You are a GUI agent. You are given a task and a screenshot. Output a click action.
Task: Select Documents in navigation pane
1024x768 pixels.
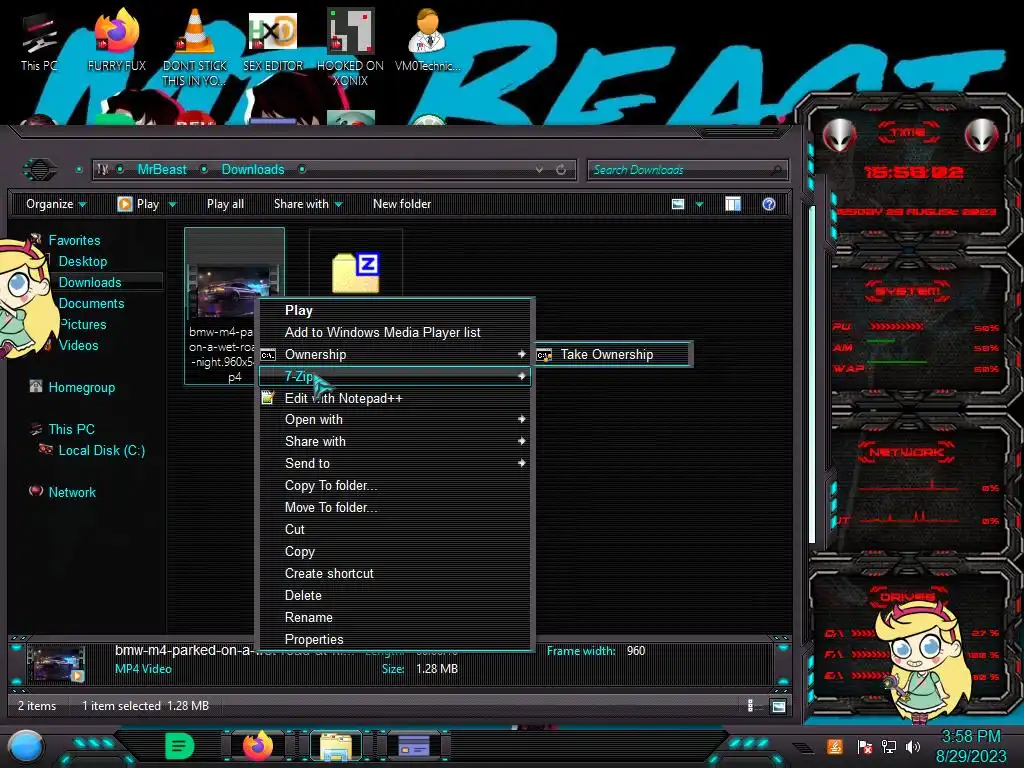[x=91, y=303]
